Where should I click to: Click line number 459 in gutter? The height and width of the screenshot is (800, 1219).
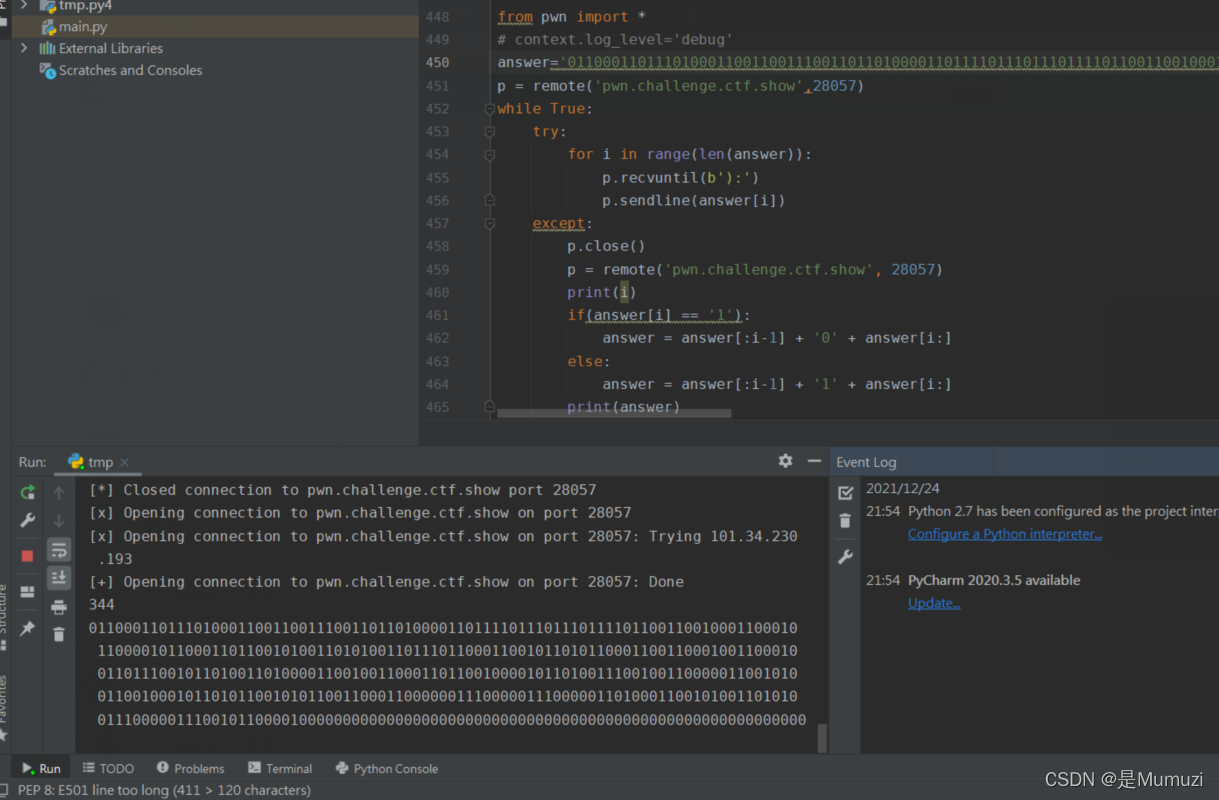[437, 270]
